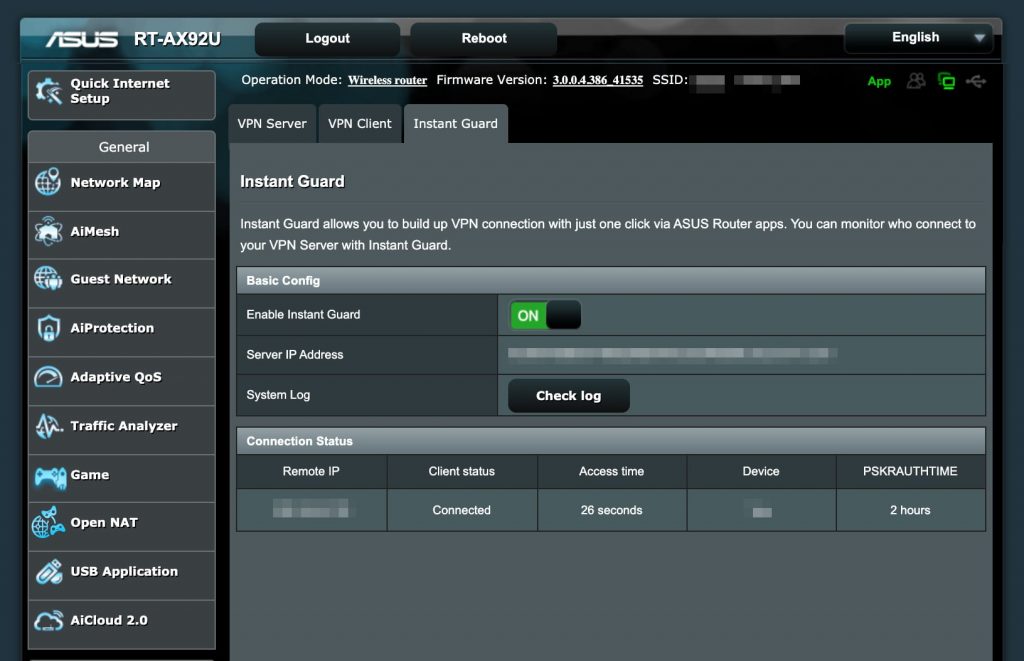Click the Logout button
Viewport: 1024px width, 661px height.
pos(327,39)
